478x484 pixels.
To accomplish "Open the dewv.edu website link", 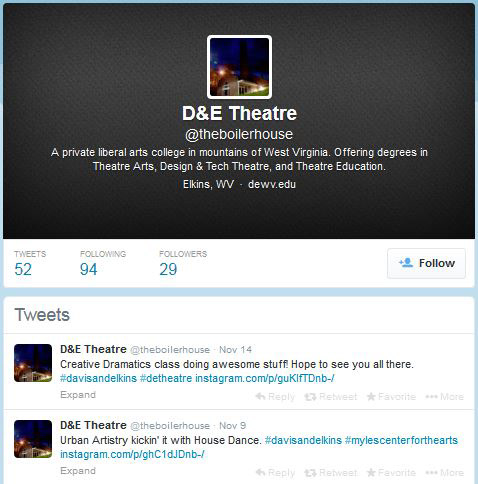I will [x=272, y=184].
